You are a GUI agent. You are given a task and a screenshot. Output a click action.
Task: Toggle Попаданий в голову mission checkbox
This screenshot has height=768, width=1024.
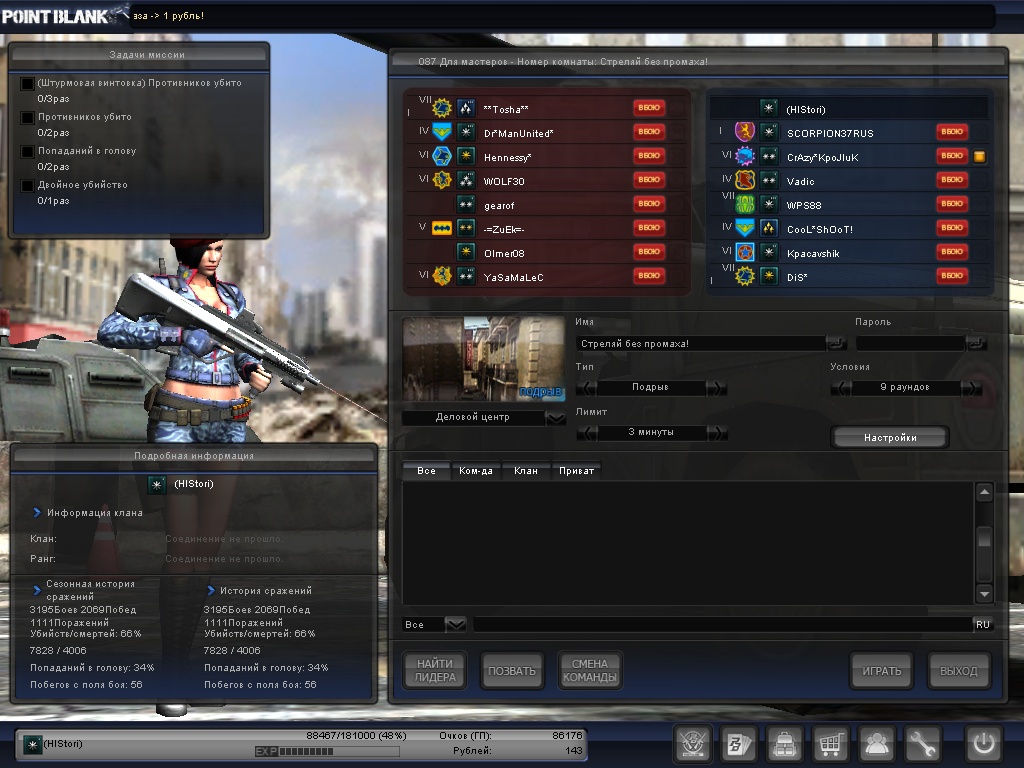pyautogui.click(x=27, y=152)
